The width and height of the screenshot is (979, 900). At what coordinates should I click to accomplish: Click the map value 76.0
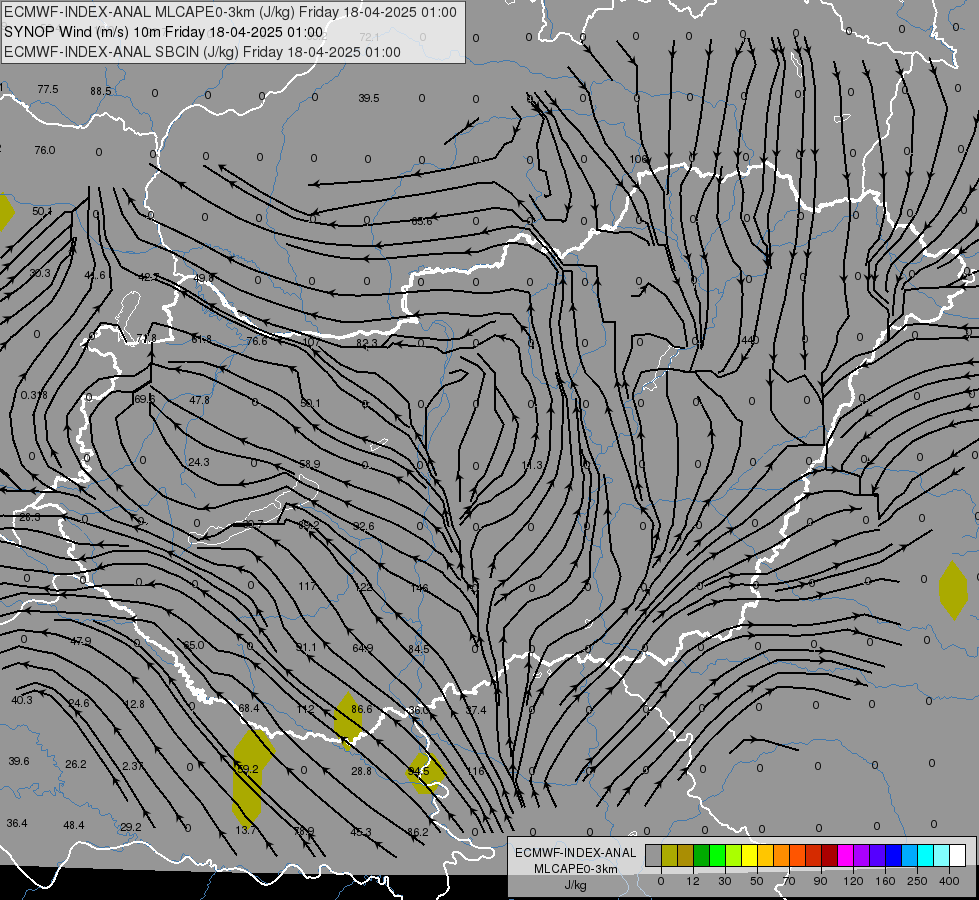(x=44, y=150)
